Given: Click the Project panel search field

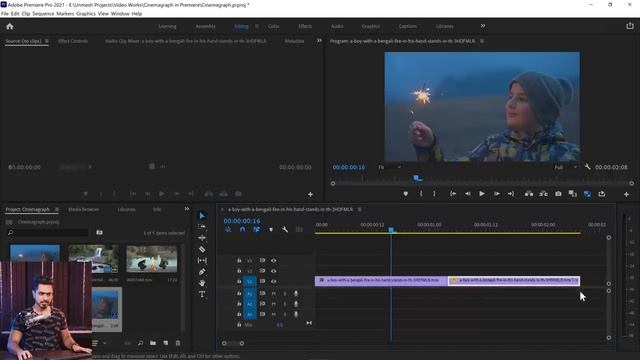Looking at the screenshot, I should tap(48, 233).
